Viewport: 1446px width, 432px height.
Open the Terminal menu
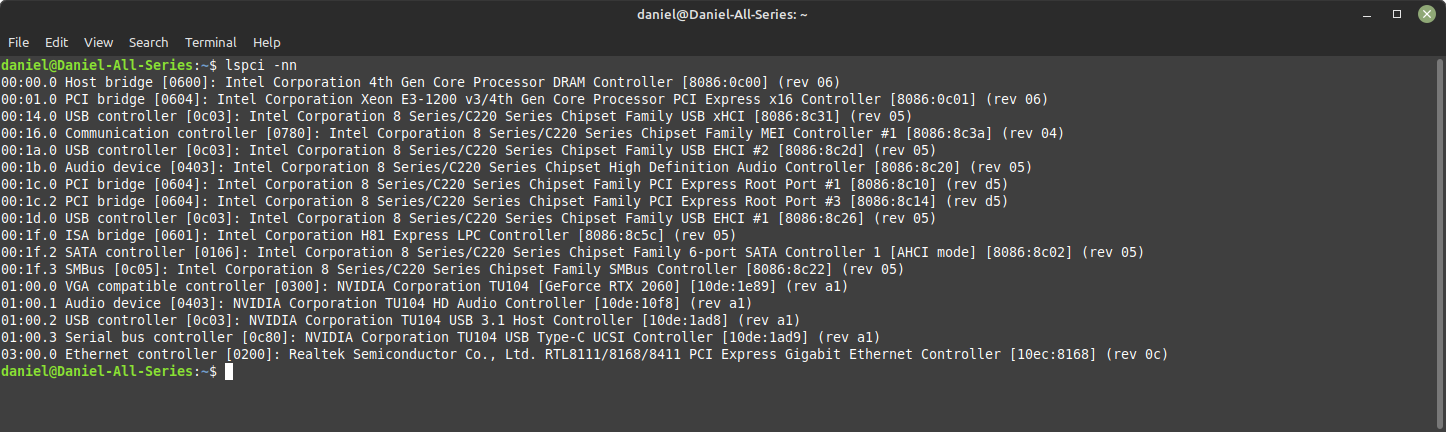[211, 43]
